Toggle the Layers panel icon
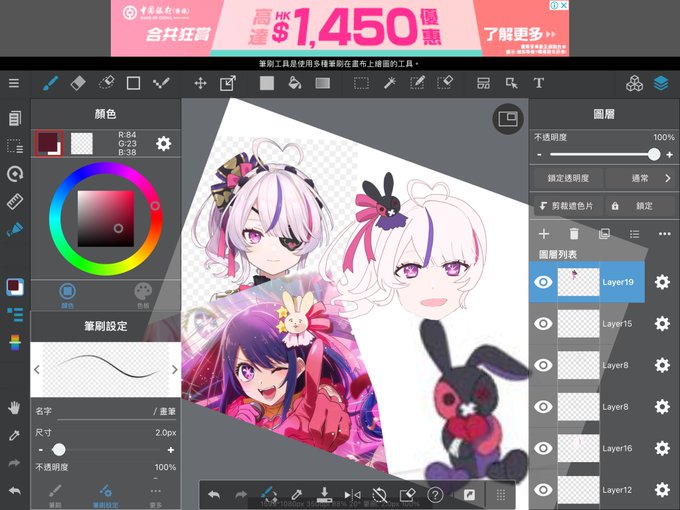The height and width of the screenshot is (510, 680). pos(661,83)
